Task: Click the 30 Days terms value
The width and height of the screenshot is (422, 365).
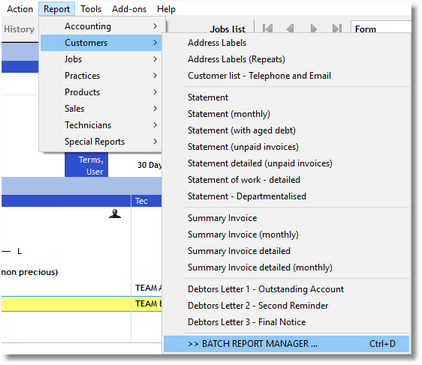Action: pos(150,165)
